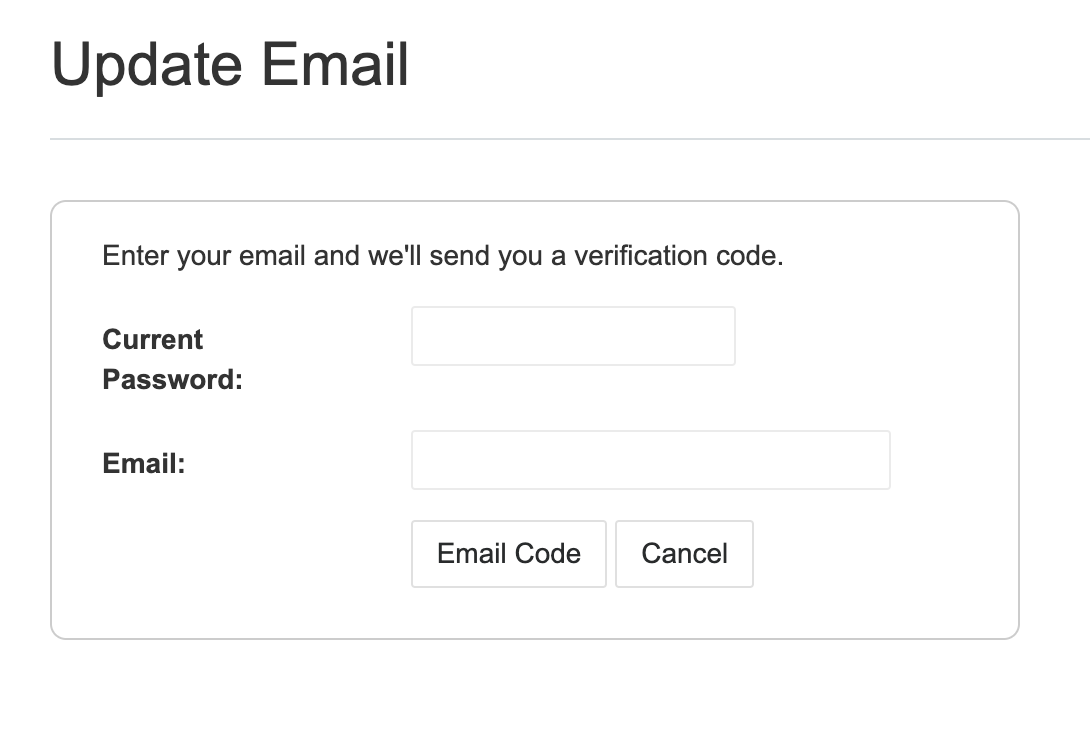Screen dimensions: 1090x738
Task: Click the Cancel button
Action: [684, 554]
